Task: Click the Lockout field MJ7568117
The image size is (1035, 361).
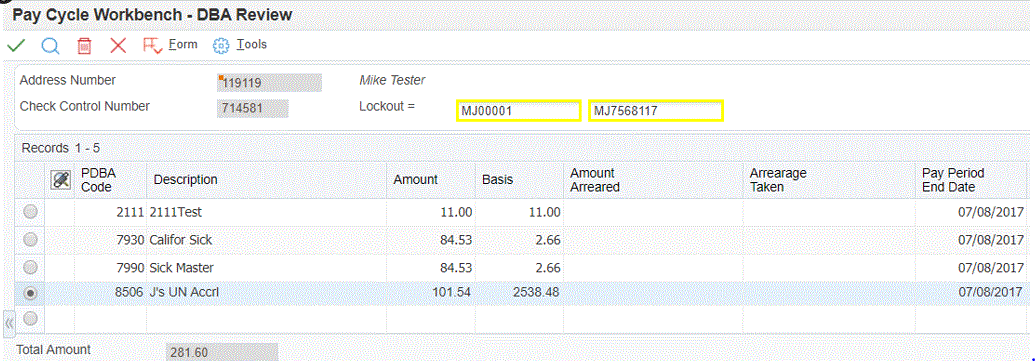Action: coord(655,111)
